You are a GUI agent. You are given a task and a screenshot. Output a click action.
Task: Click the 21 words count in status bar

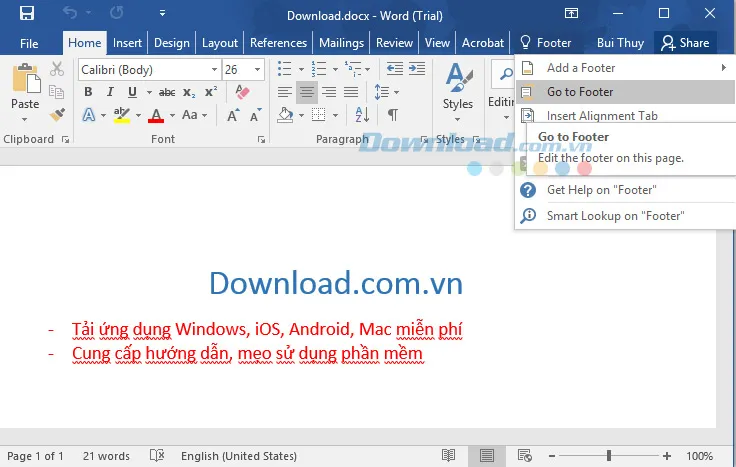[x=107, y=456]
